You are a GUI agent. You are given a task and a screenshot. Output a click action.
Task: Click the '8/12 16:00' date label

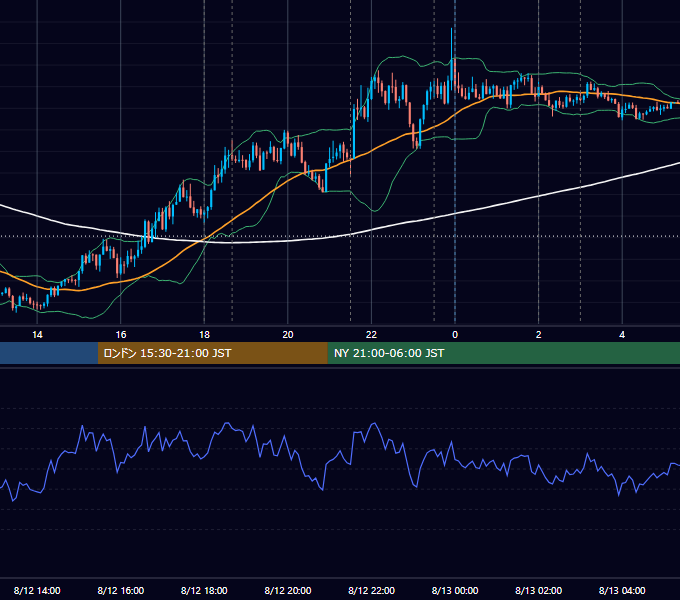(121, 590)
